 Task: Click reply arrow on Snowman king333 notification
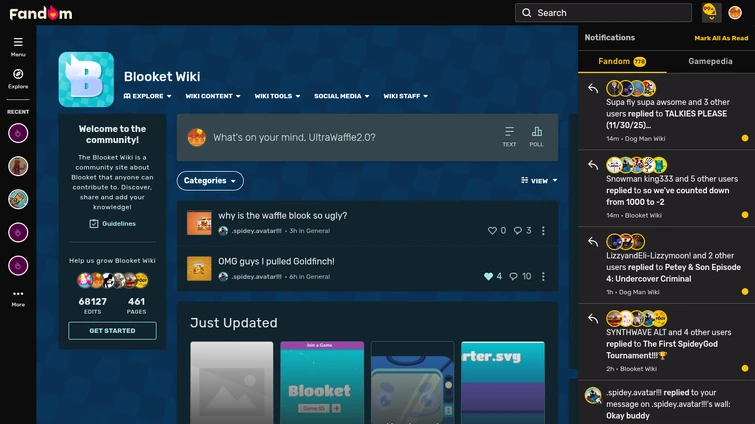(593, 165)
